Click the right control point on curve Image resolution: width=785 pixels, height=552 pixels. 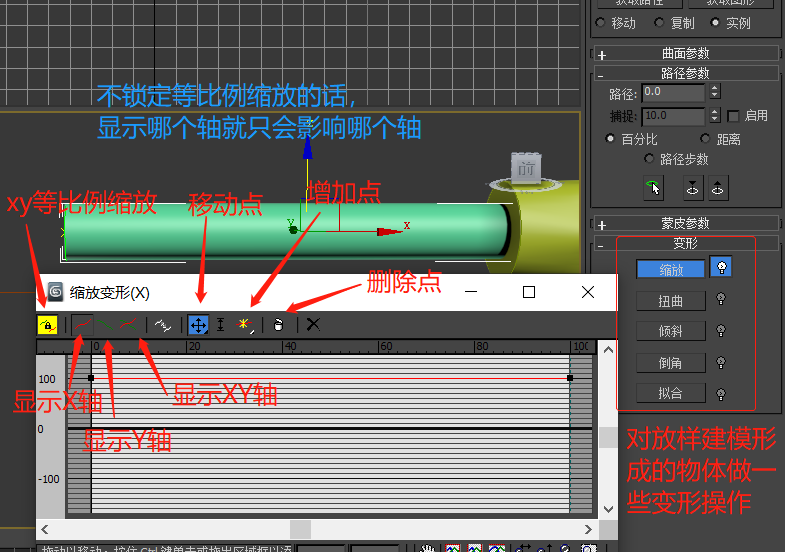pyautogui.click(x=570, y=378)
